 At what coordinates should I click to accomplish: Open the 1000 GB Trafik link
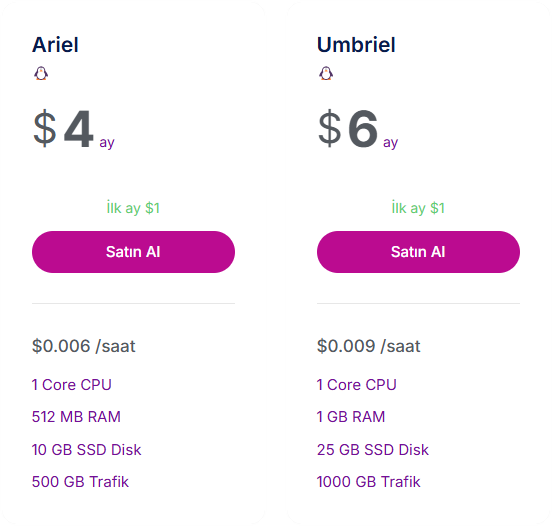(x=369, y=482)
